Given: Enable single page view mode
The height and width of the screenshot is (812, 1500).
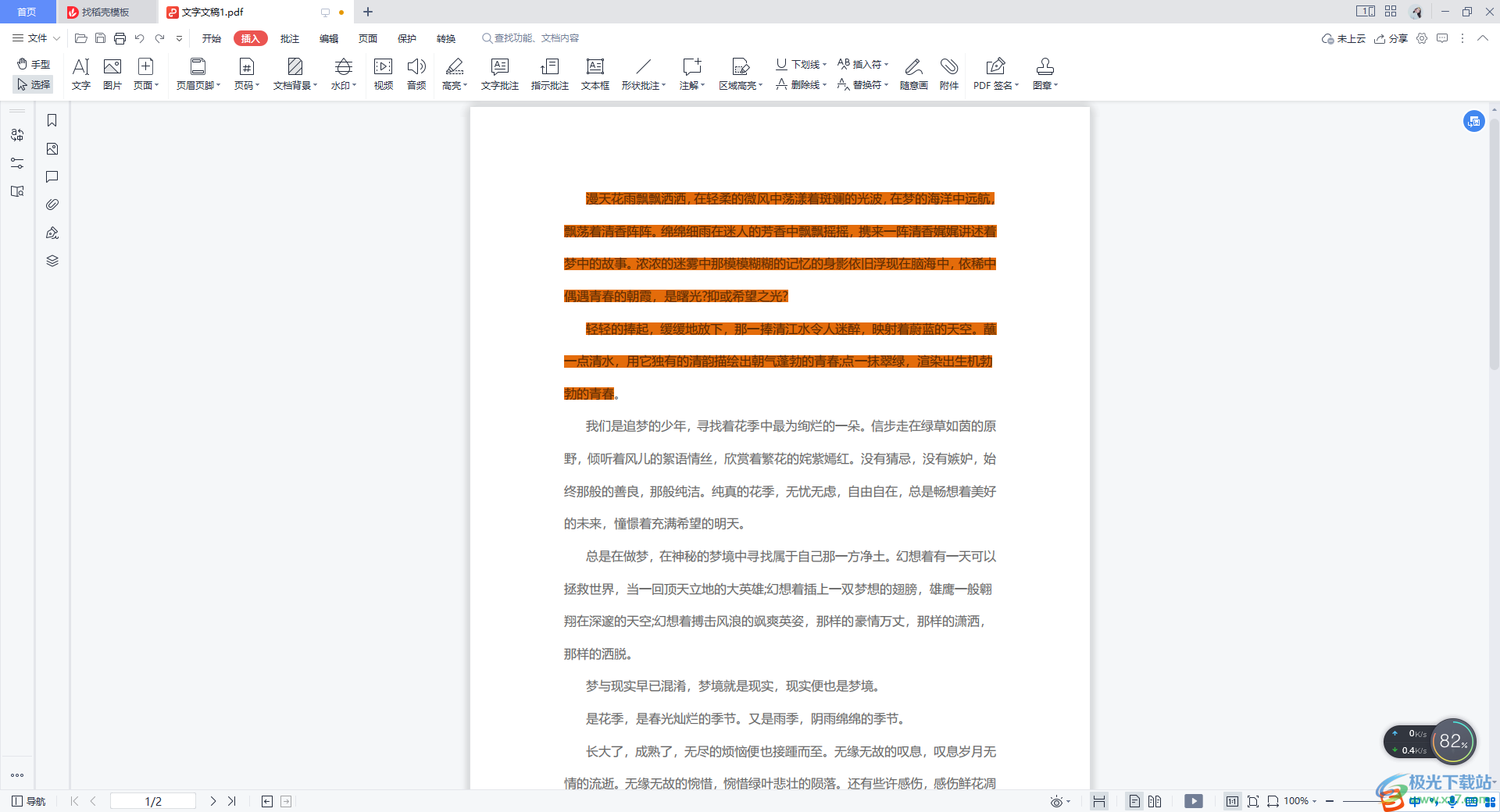Looking at the screenshot, I should point(1135,801).
